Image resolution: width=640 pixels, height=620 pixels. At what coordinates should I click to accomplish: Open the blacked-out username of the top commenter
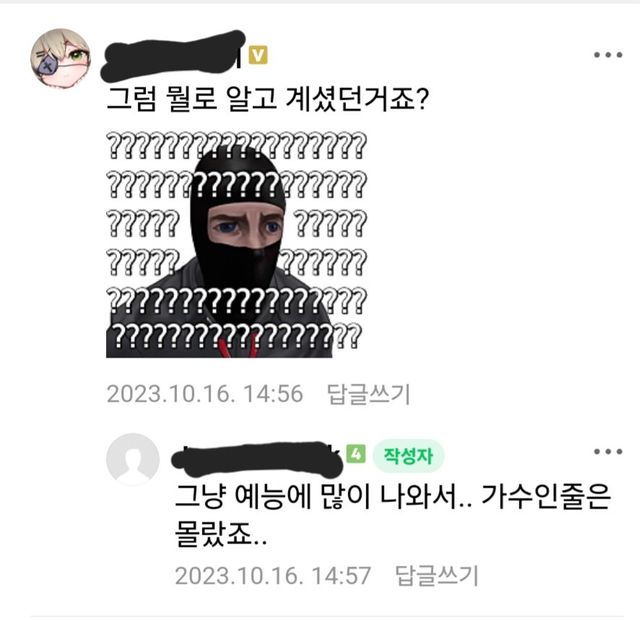tap(173, 56)
